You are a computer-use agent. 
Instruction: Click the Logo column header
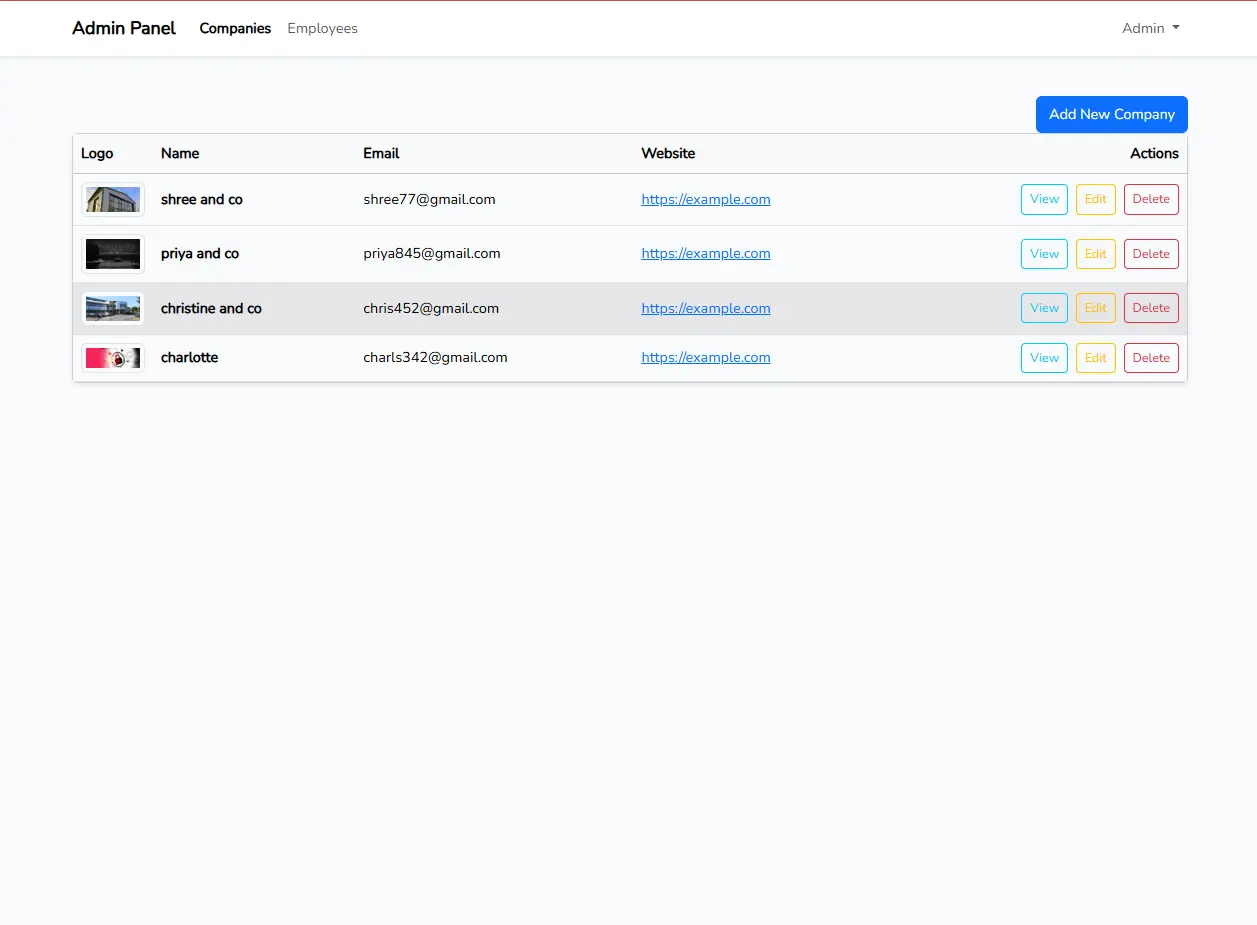point(97,153)
